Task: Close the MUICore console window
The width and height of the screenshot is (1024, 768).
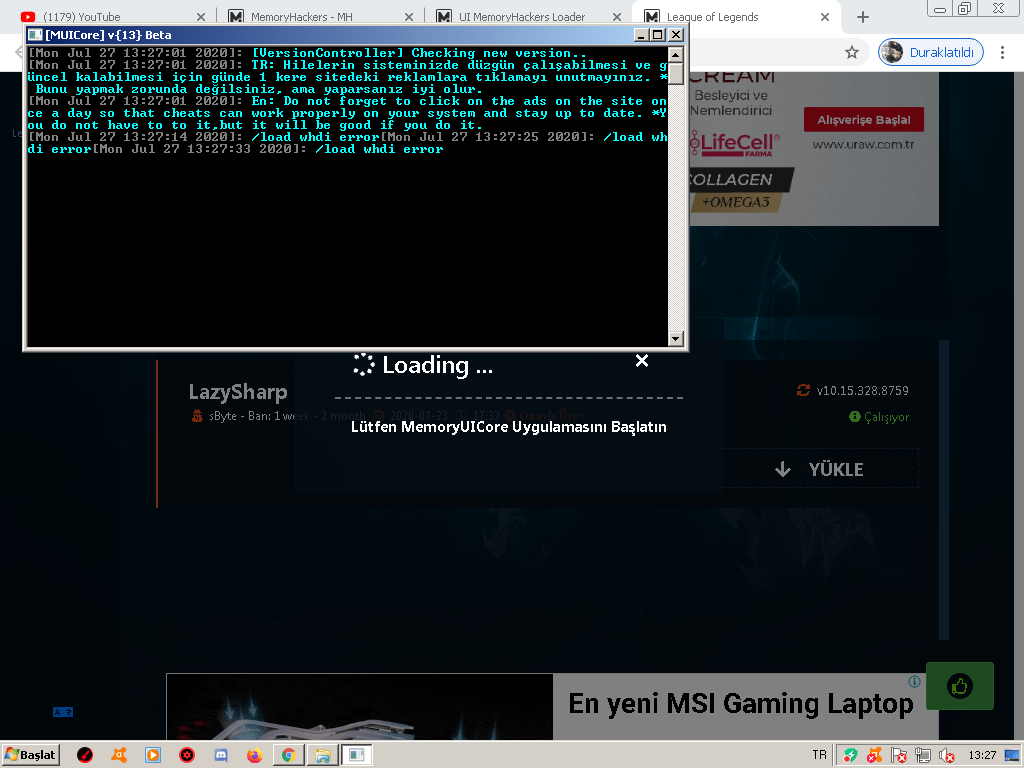Action: [676, 35]
